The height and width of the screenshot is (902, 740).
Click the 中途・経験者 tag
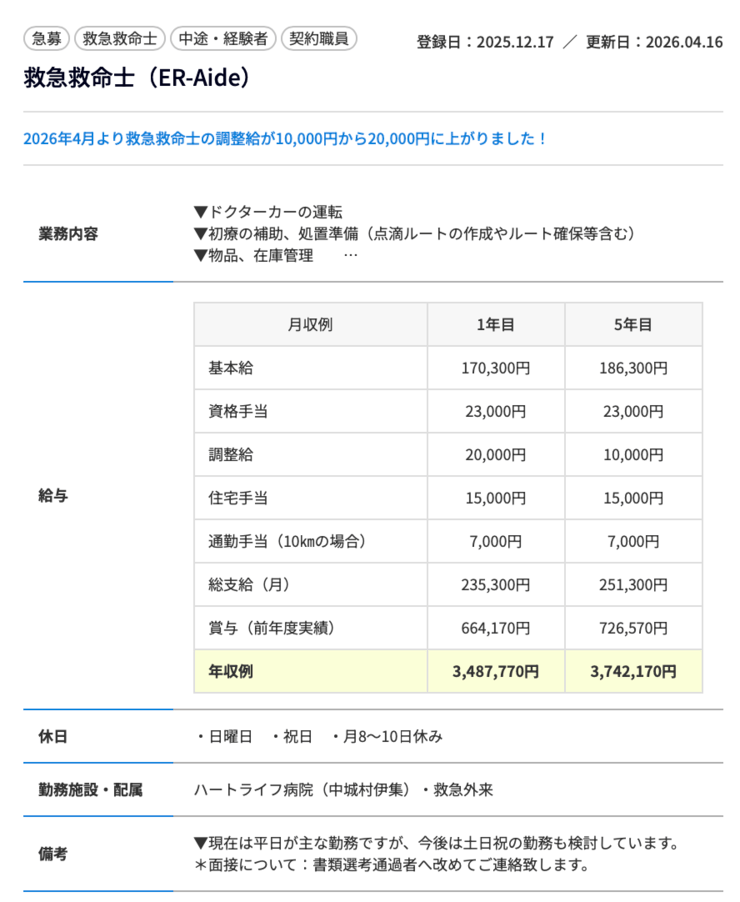point(223,39)
